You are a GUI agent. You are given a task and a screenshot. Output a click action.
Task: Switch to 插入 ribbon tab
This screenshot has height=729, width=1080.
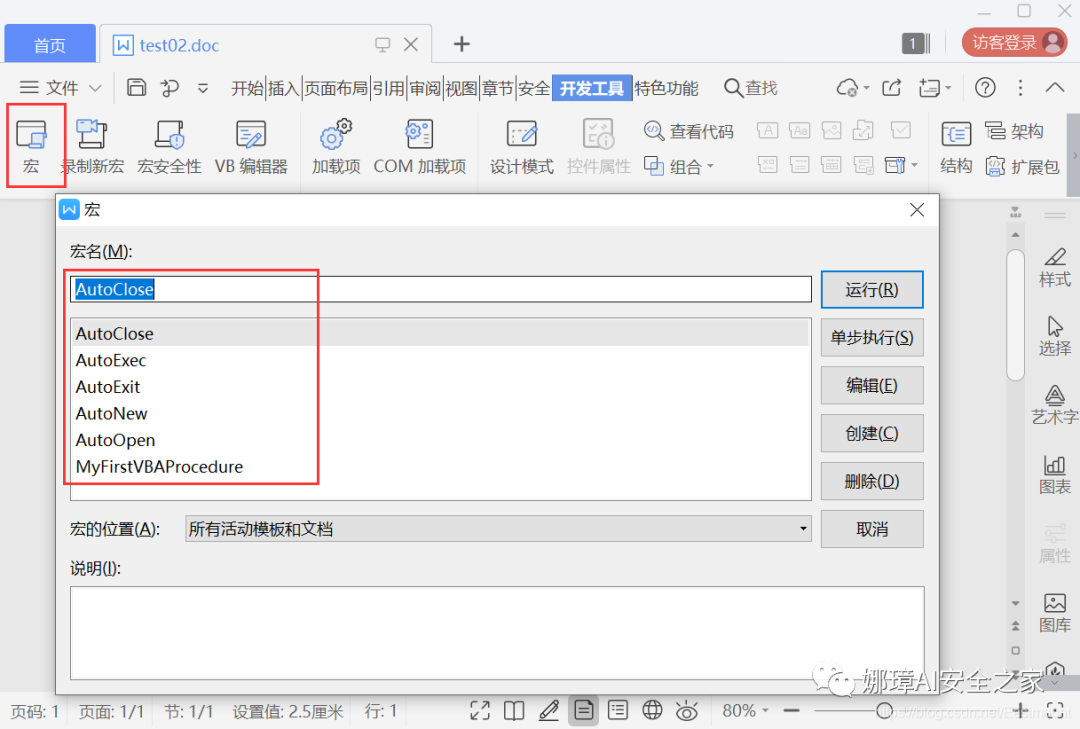tap(284, 88)
